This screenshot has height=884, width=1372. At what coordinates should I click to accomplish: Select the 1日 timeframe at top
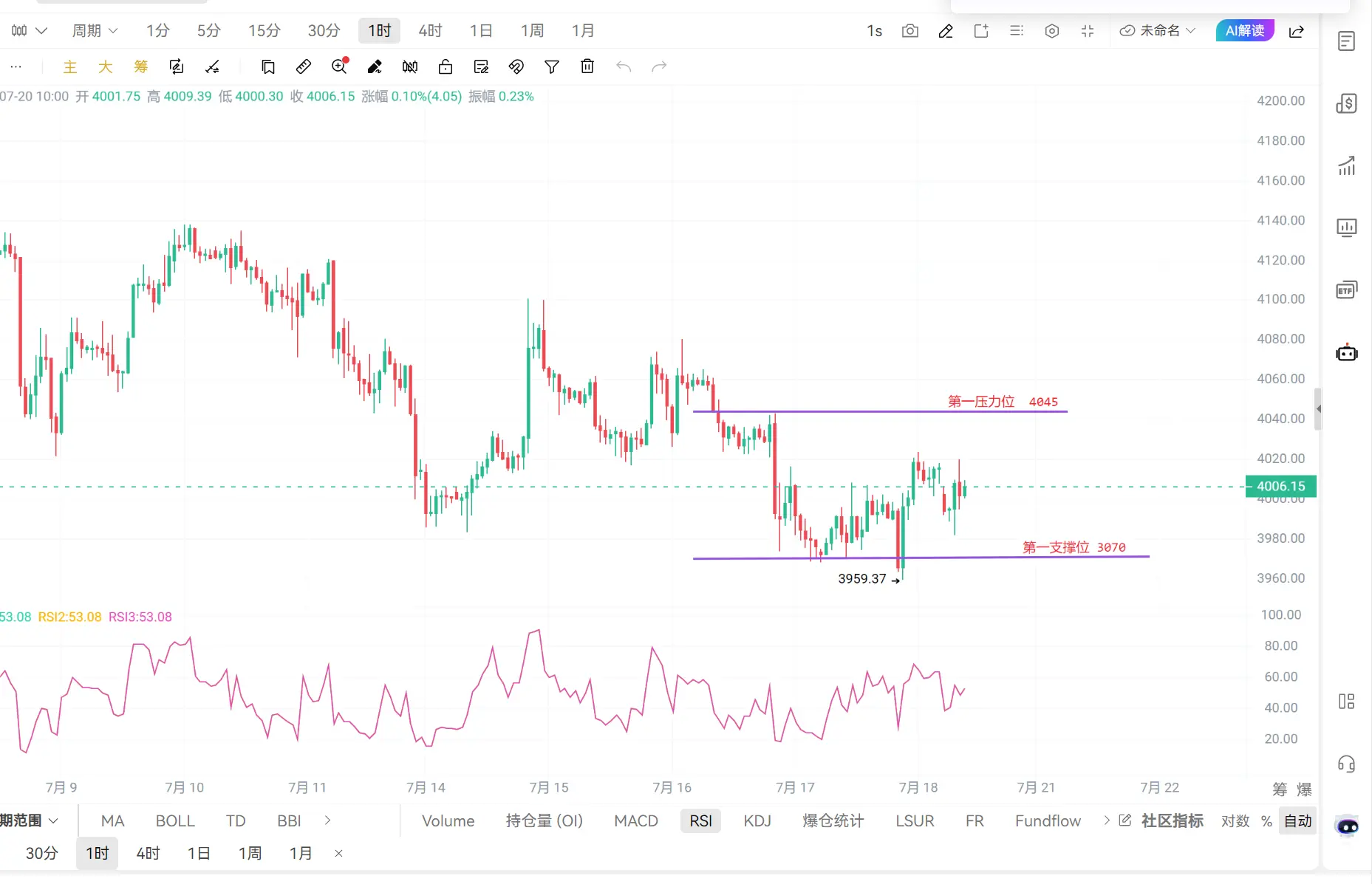pyautogui.click(x=481, y=30)
